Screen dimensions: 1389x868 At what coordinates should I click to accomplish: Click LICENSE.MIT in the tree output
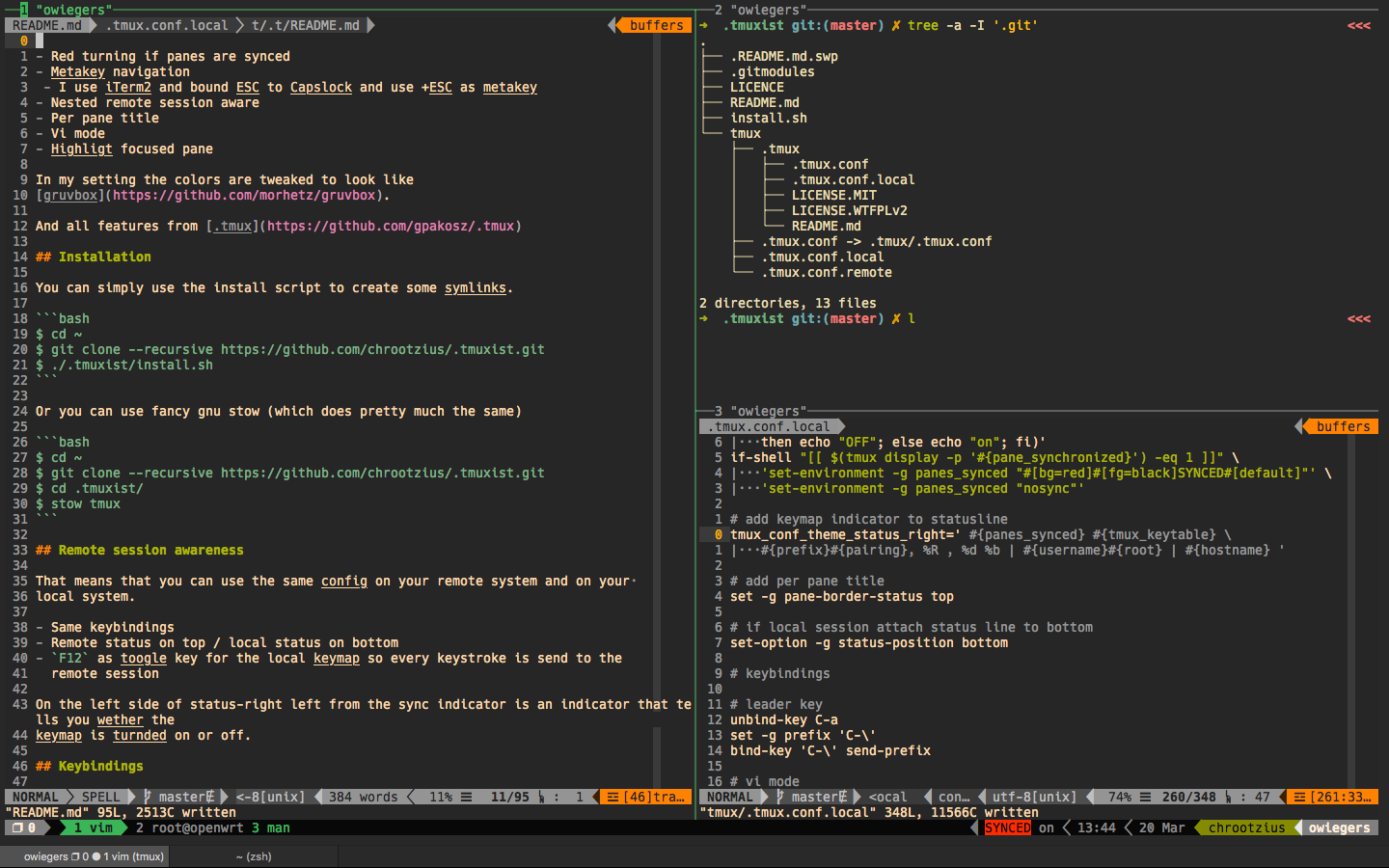tap(834, 195)
